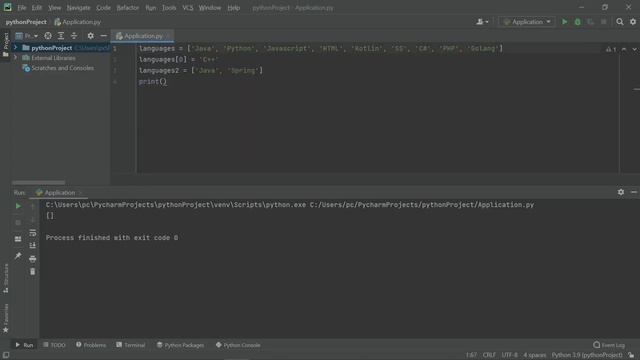Start debugging with the bug icon
The width and height of the screenshot is (640, 360).
(578, 22)
